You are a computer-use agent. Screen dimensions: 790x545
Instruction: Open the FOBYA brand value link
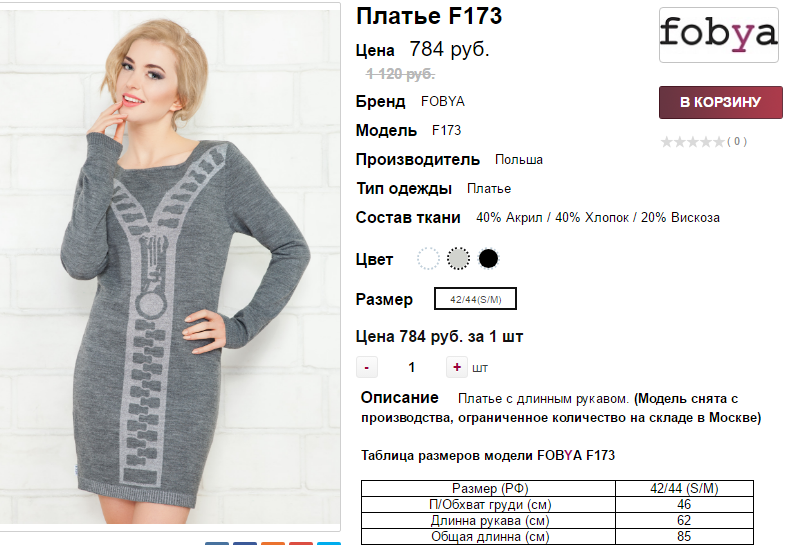(443, 102)
